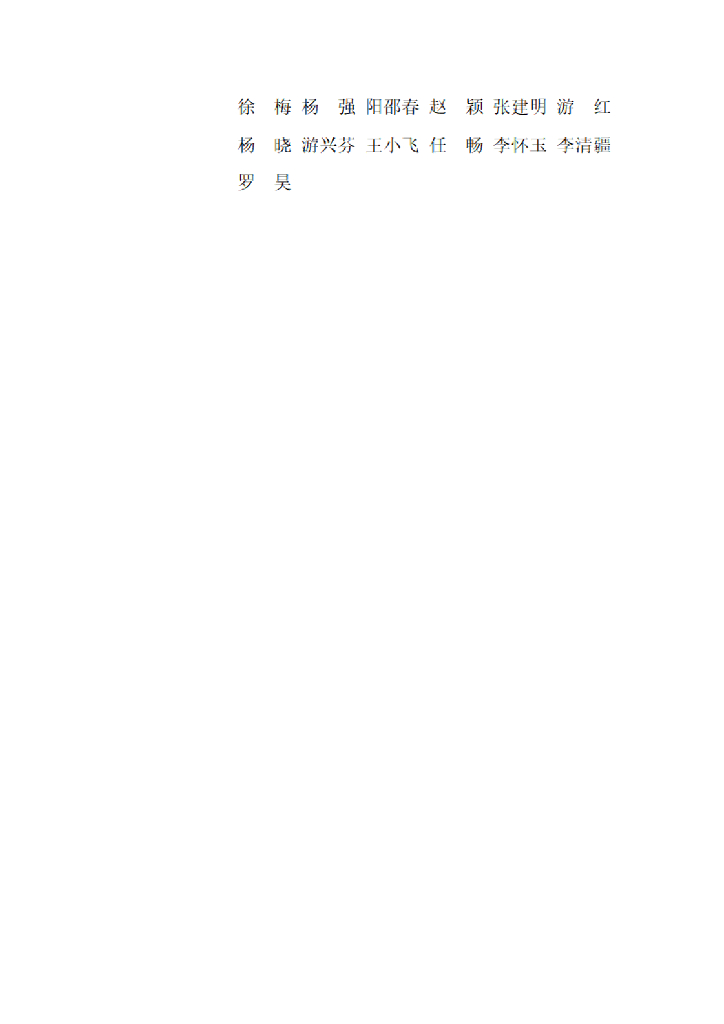Viewport: 724px width, 1024px height.
Task: Click the 杨 preceding 强
Action: [311, 106]
